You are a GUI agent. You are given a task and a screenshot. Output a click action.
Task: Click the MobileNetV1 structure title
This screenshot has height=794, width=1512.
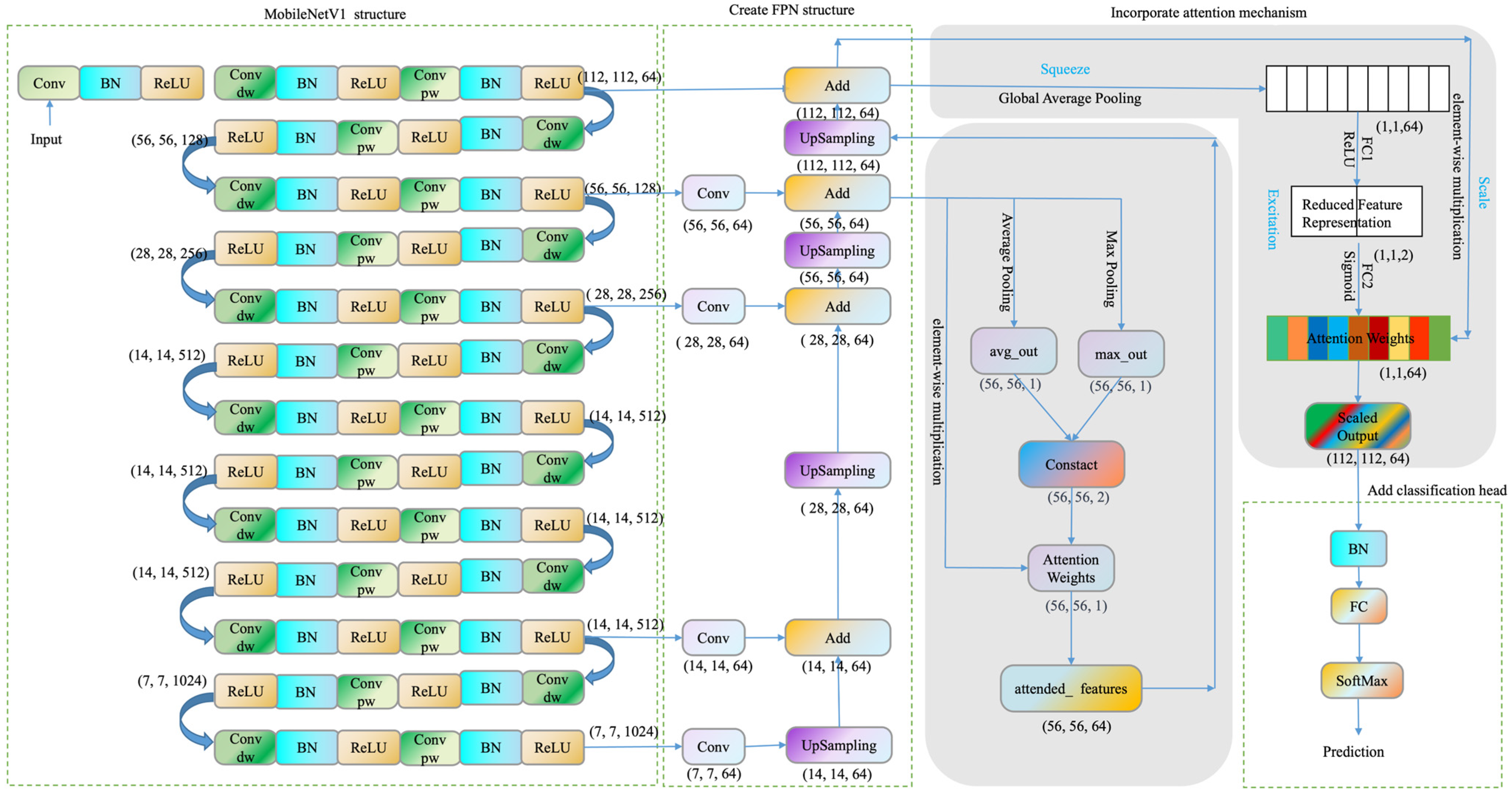pos(335,14)
